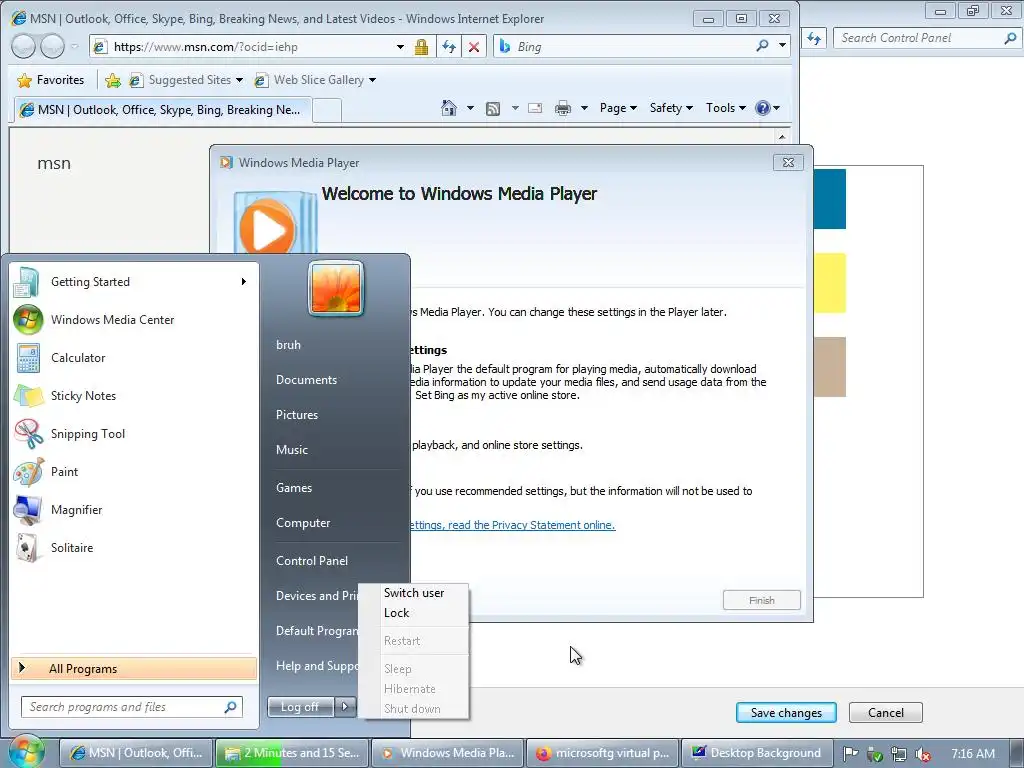Click the Windows Start orb
This screenshot has height=768, width=1024.
(x=25, y=752)
